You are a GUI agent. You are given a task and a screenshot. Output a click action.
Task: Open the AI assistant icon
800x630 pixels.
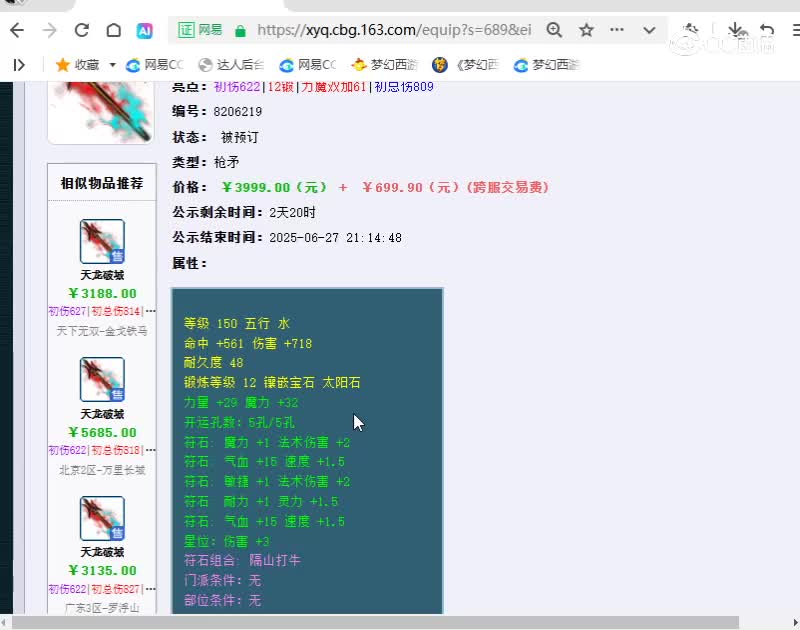[144, 31]
